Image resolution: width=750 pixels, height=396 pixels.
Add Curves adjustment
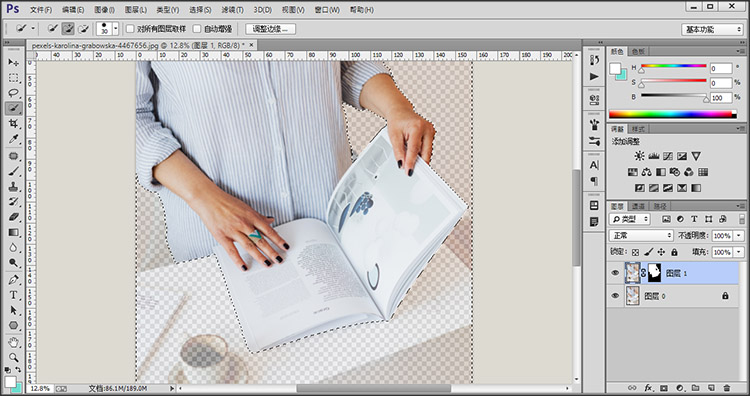[668, 156]
